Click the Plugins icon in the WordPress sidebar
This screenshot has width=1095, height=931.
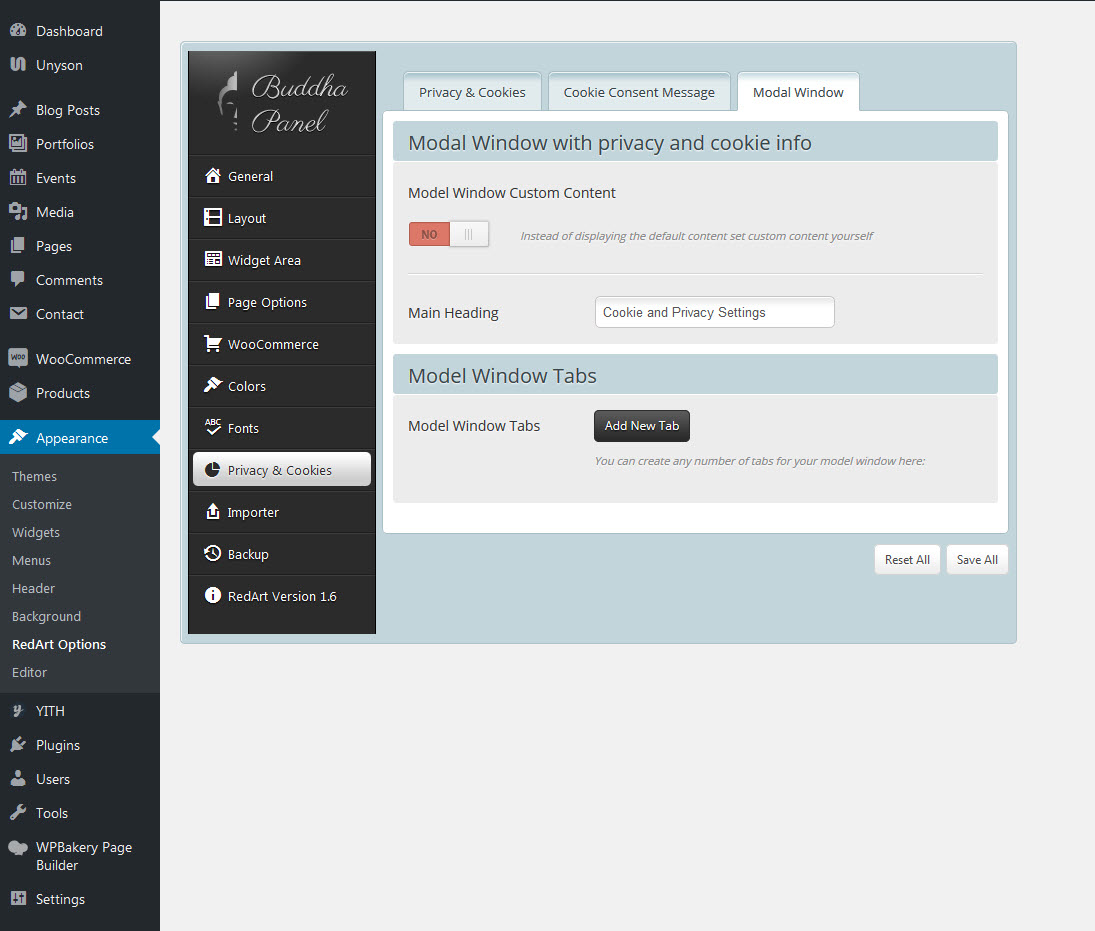(x=18, y=745)
